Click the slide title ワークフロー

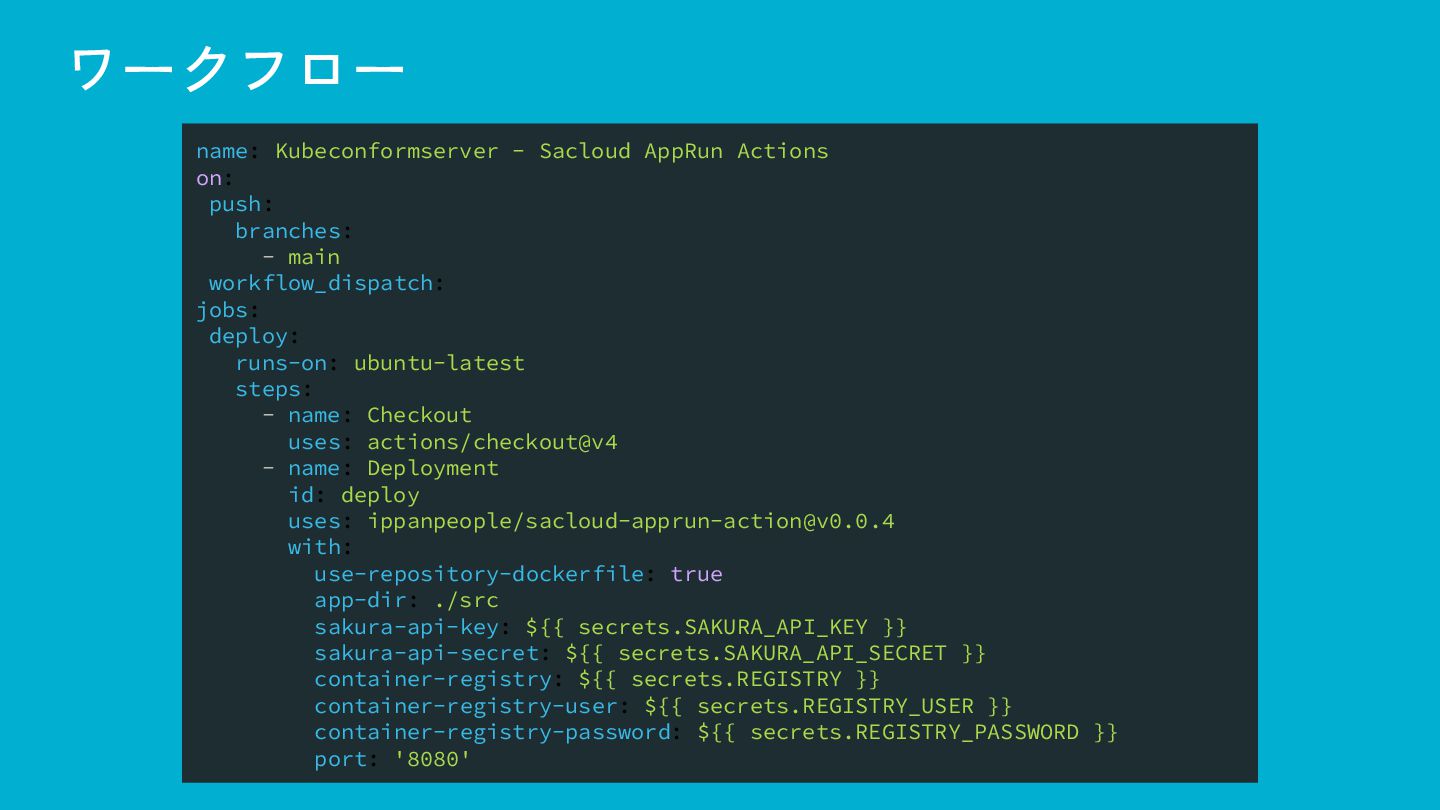238,70
